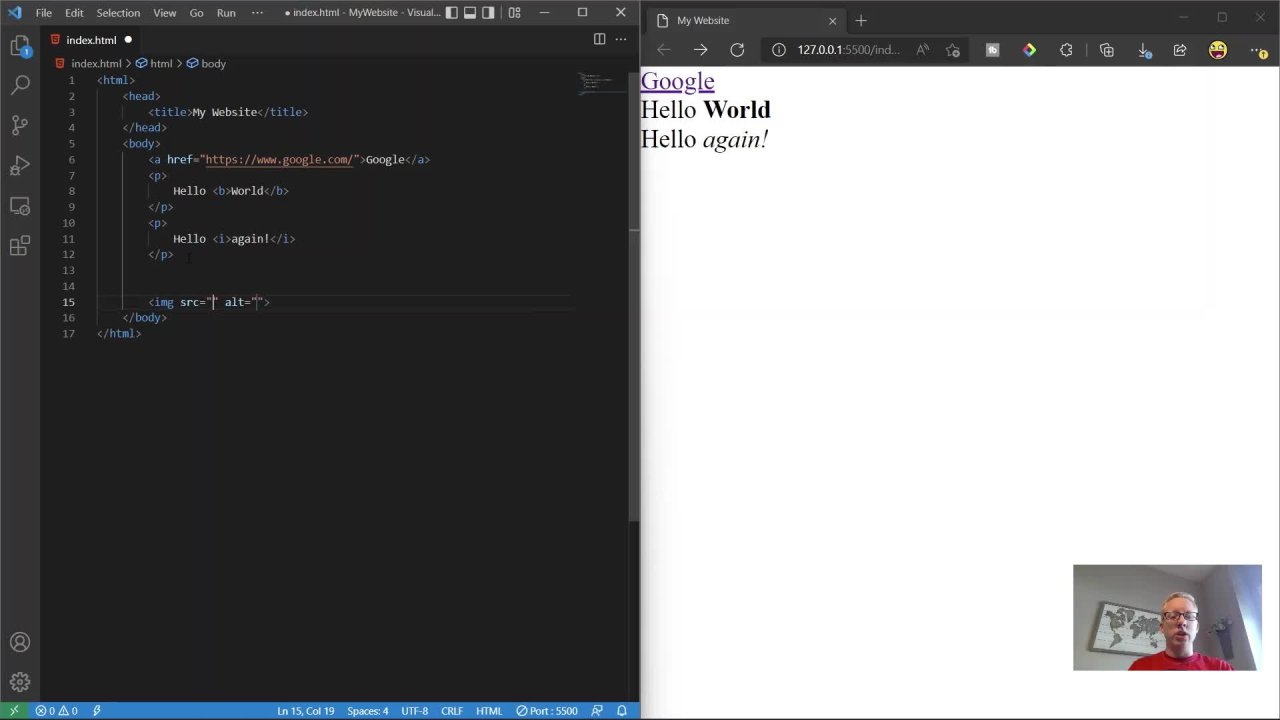Click the Split Editor icon
This screenshot has height=720, width=1280.
coord(599,39)
